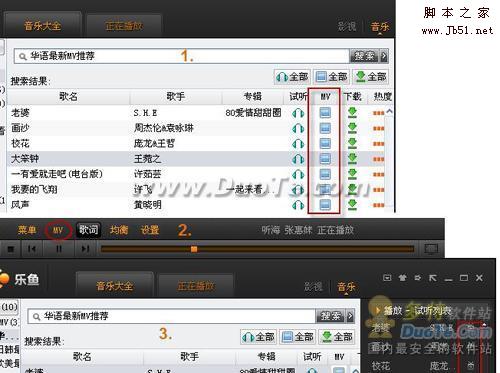The height and width of the screenshot is (373, 500).
Task: Select the 音乐 section in the first panel
Action: click(380, 27)
